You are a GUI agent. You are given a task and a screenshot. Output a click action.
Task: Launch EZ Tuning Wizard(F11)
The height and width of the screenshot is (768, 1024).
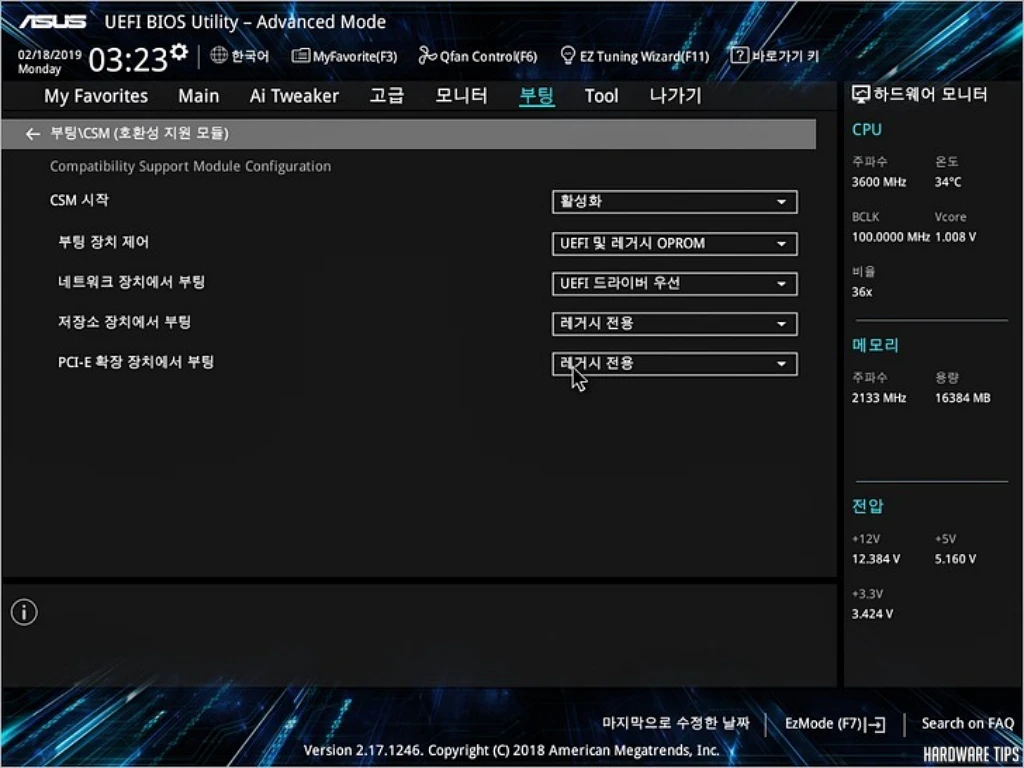(635, 56)
